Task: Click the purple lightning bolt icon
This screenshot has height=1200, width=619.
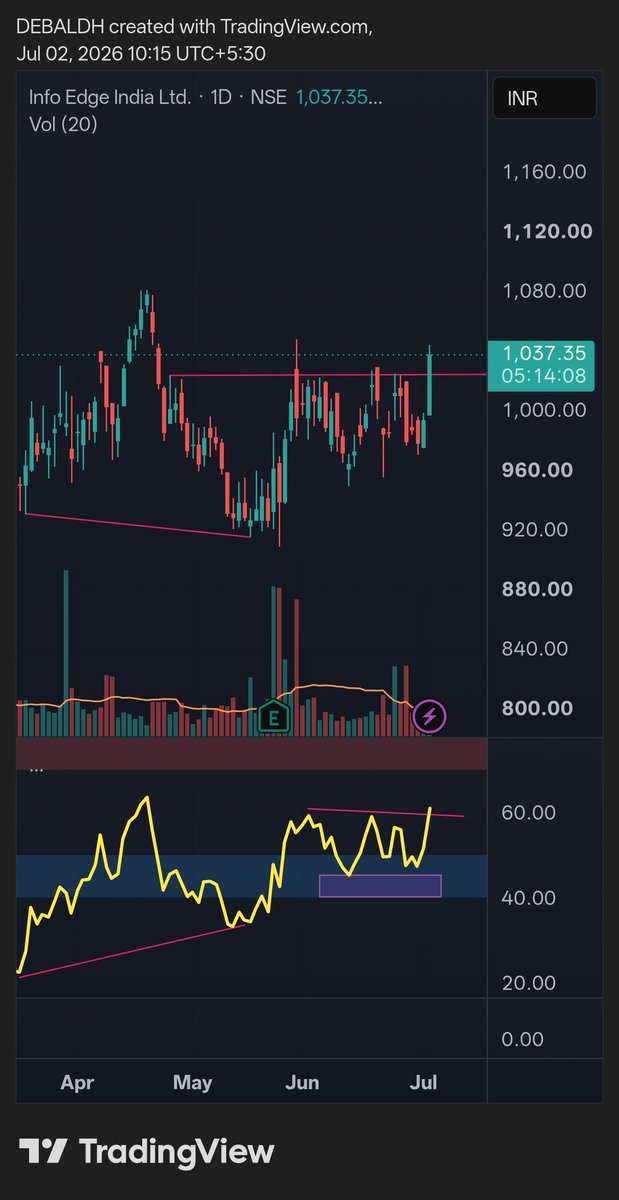Action: click(430, 716)
